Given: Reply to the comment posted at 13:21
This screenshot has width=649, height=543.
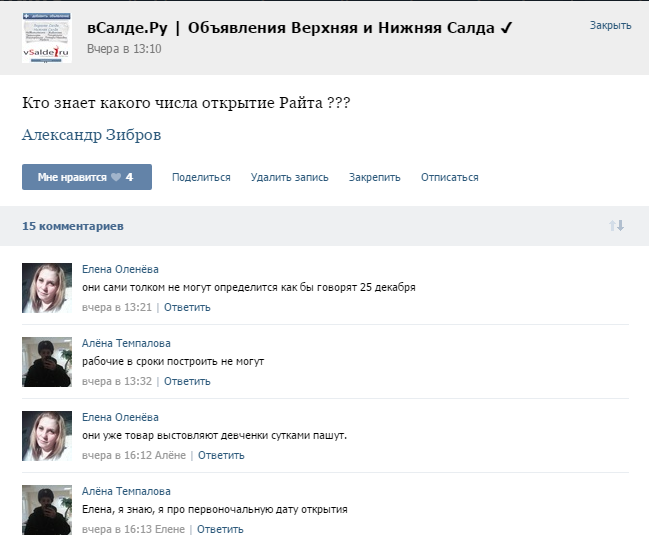Looking at the screenshot, I should pos(187,307).
